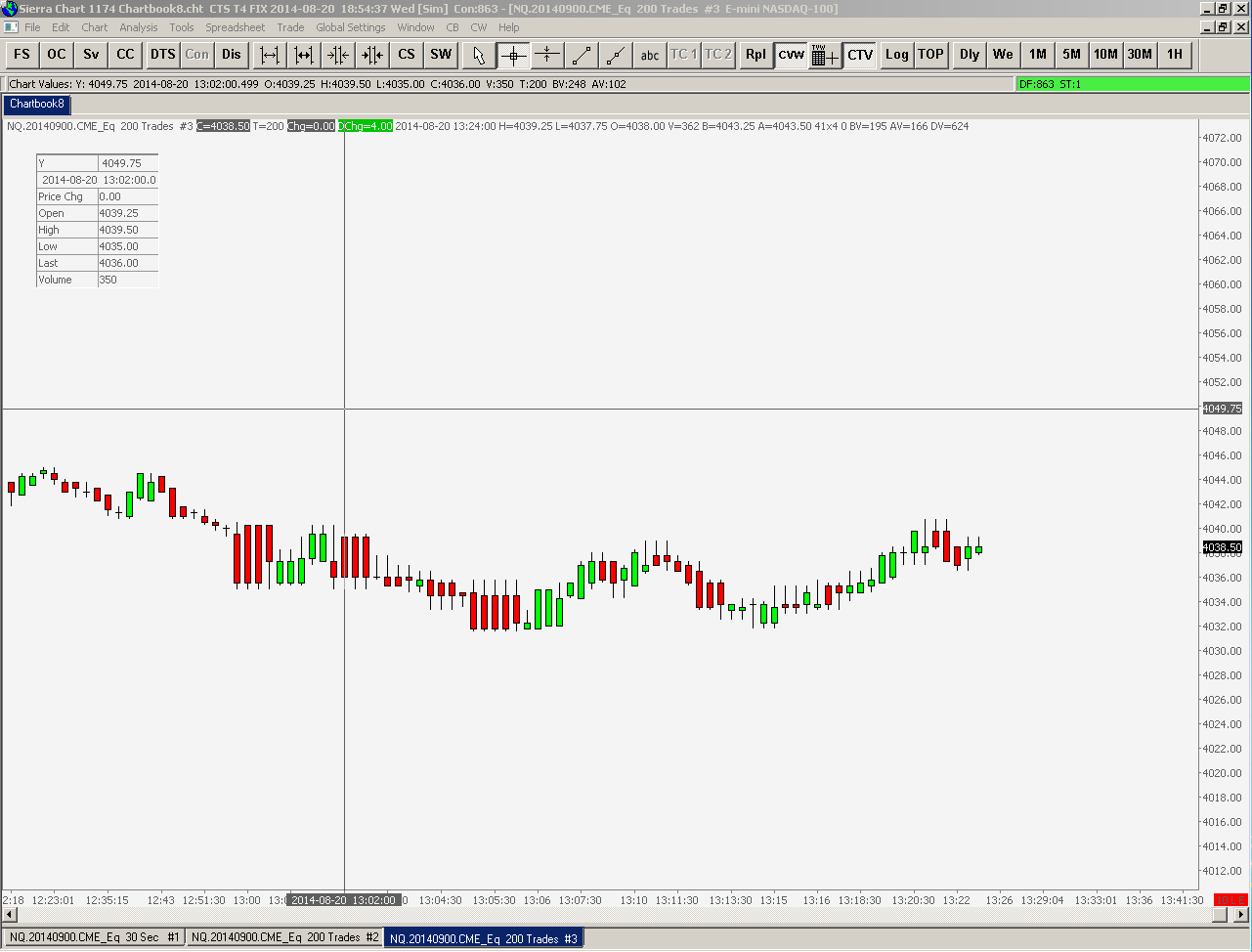The height and width of the screenshot is (952, 1252).
Task: Open the File menu
Action: [32, 27]
